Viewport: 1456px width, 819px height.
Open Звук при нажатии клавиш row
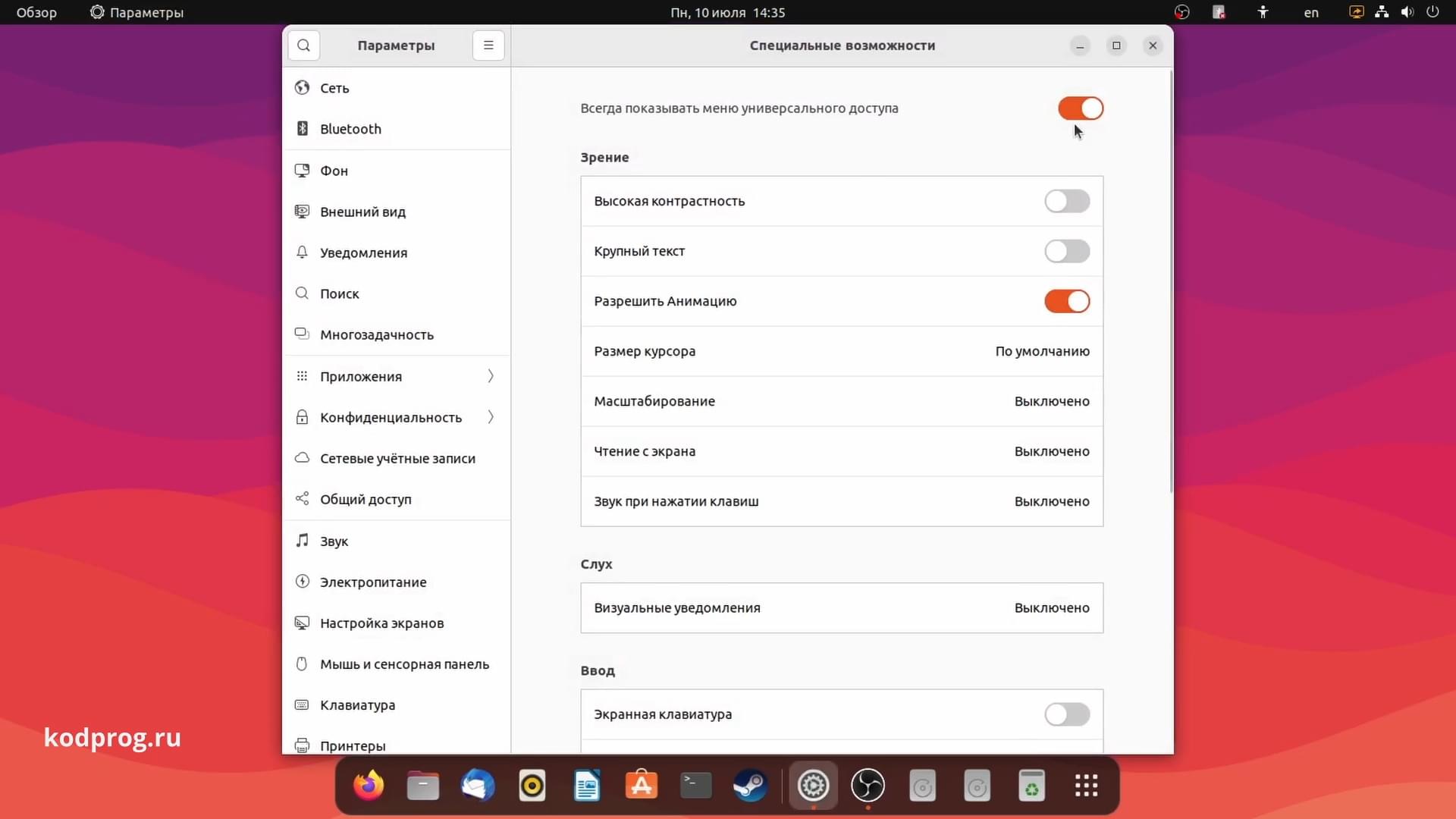[842, 501]
